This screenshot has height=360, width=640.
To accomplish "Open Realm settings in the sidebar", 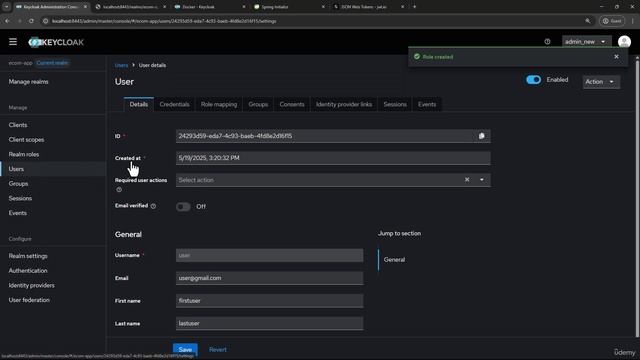I will pyautogui.click(x=28, y=256).
